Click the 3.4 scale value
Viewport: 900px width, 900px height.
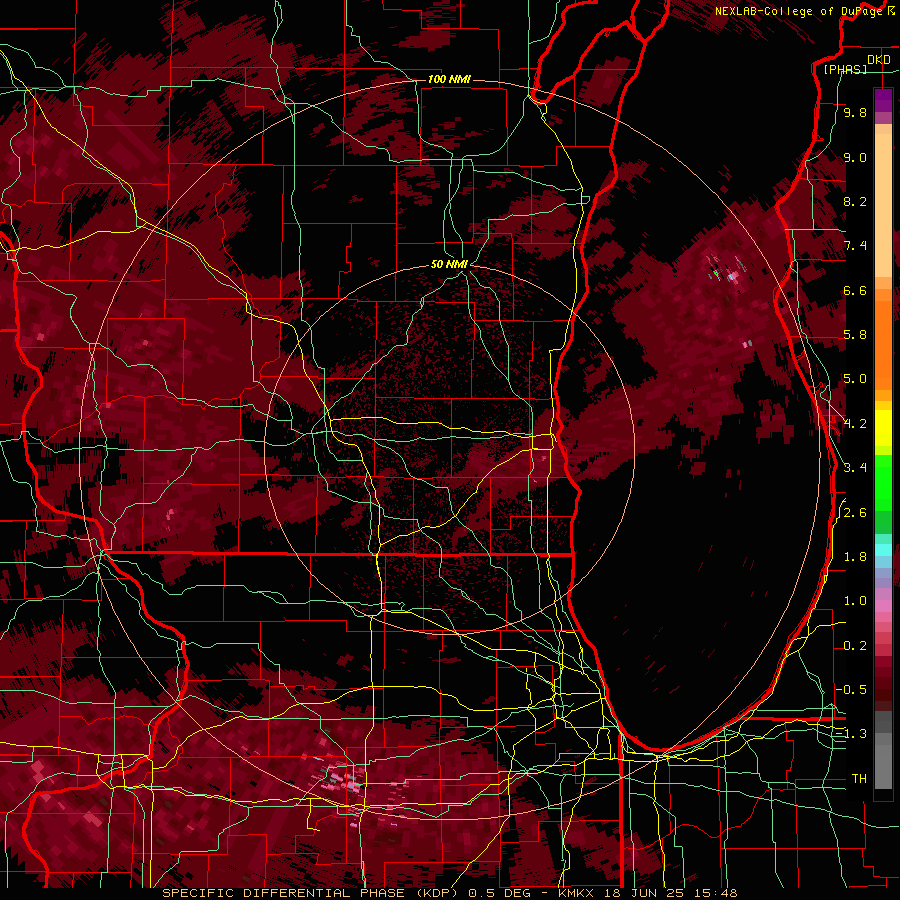[x=855, y=468]
